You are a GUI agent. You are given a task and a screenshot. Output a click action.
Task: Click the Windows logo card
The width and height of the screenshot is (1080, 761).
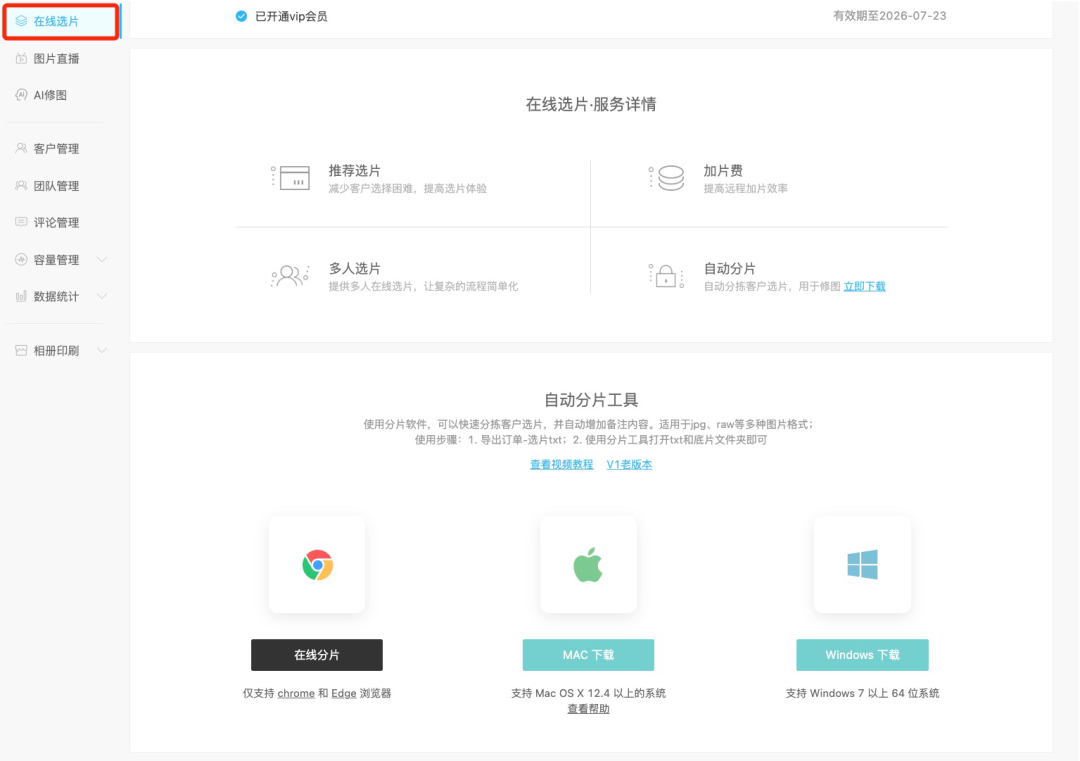tap(862, 565)
